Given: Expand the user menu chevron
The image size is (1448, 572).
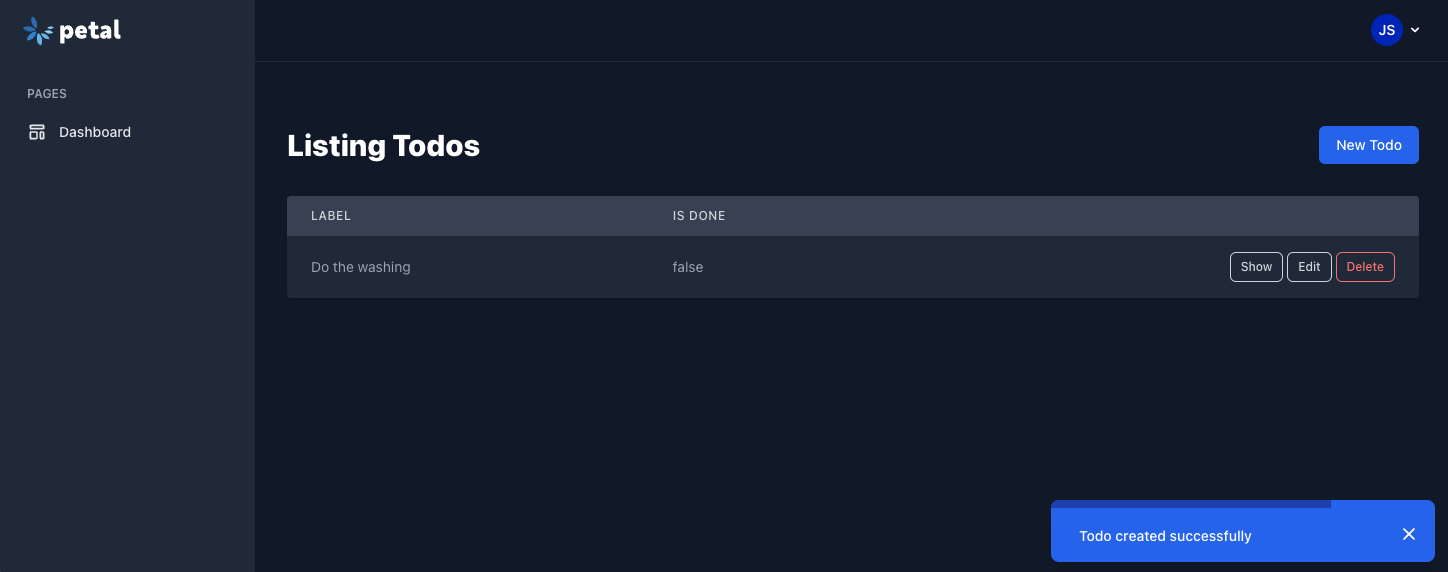Looking at the screenshot, I should pos(1415,30).
